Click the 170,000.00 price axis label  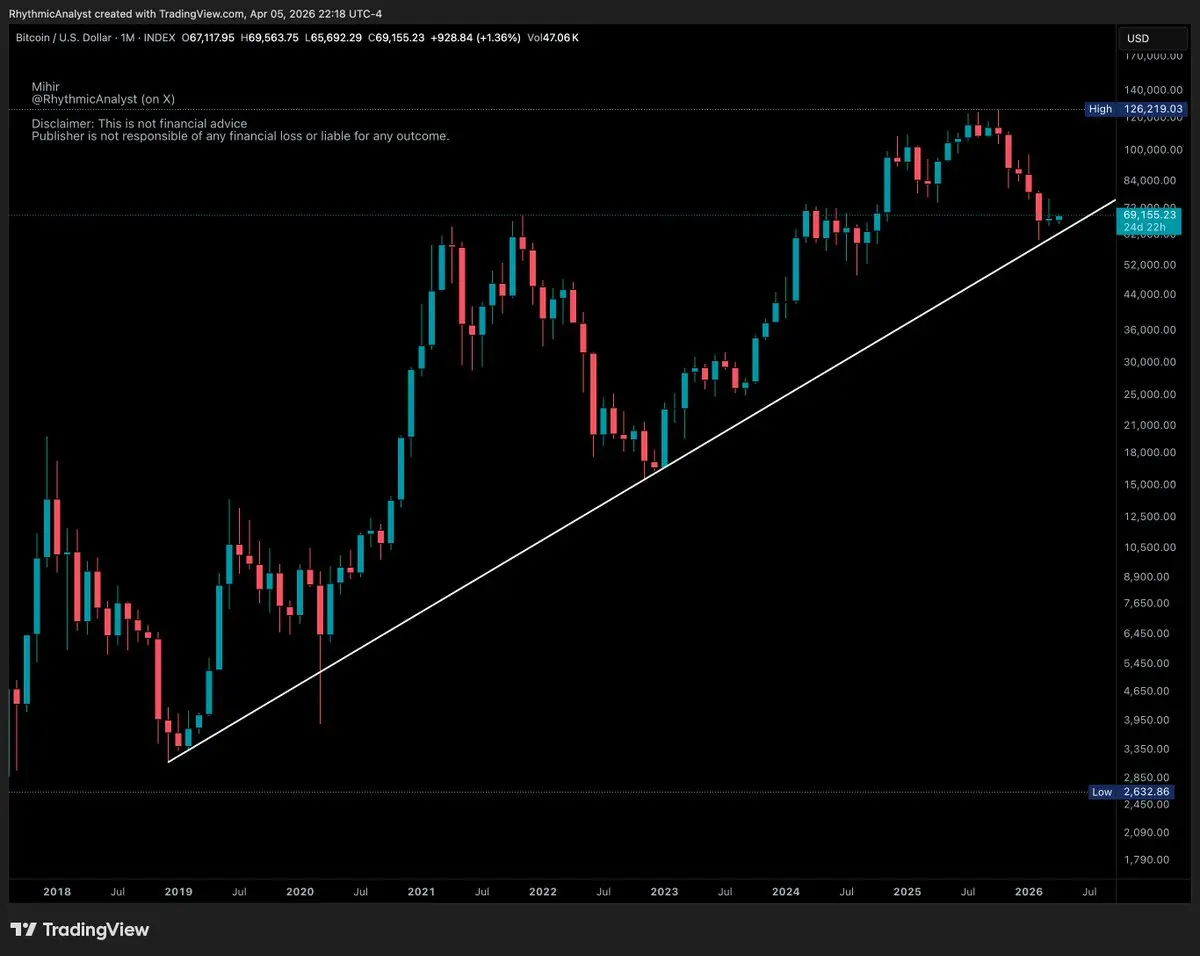tap(1153, 58)
